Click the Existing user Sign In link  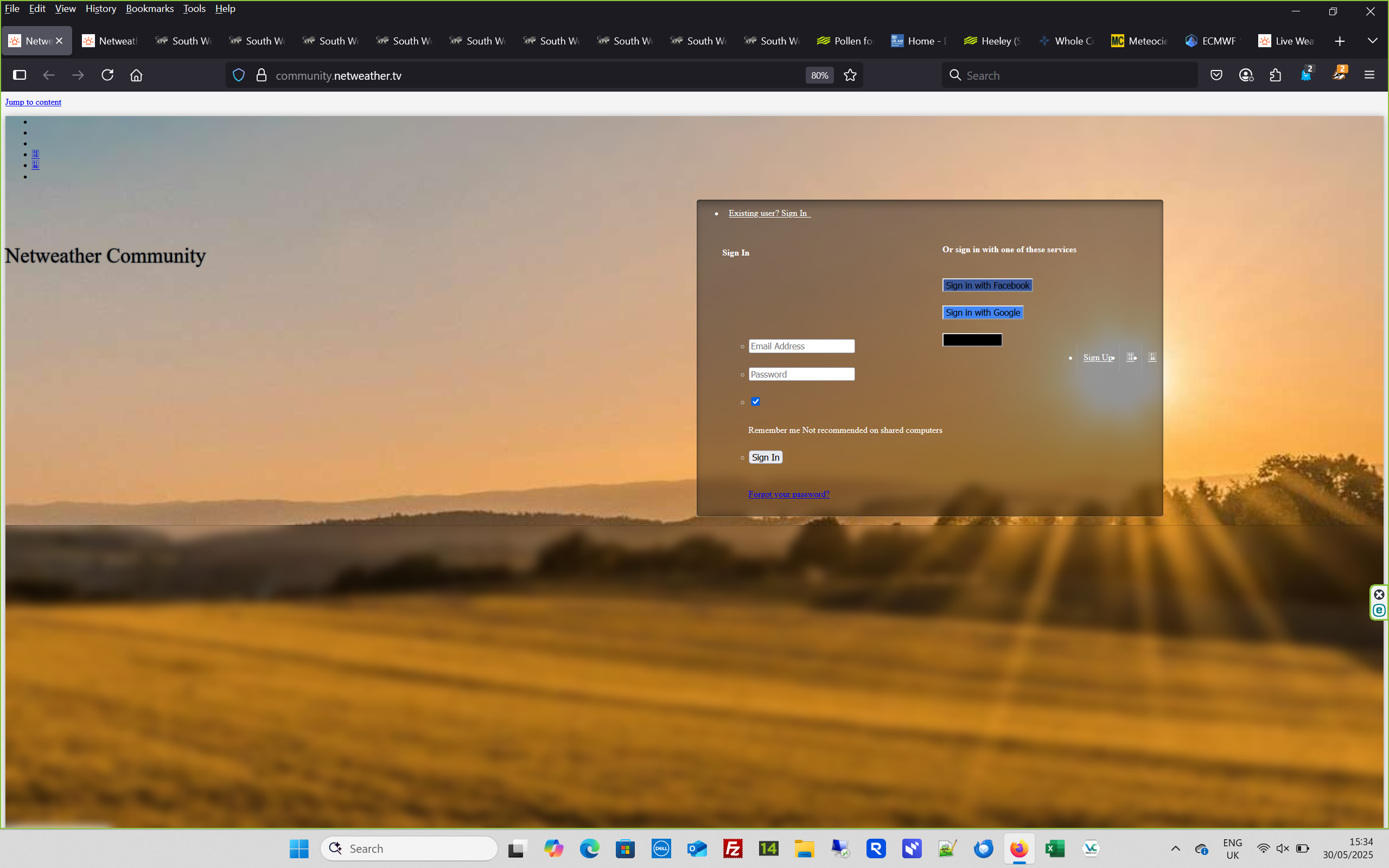coord(769,213)
